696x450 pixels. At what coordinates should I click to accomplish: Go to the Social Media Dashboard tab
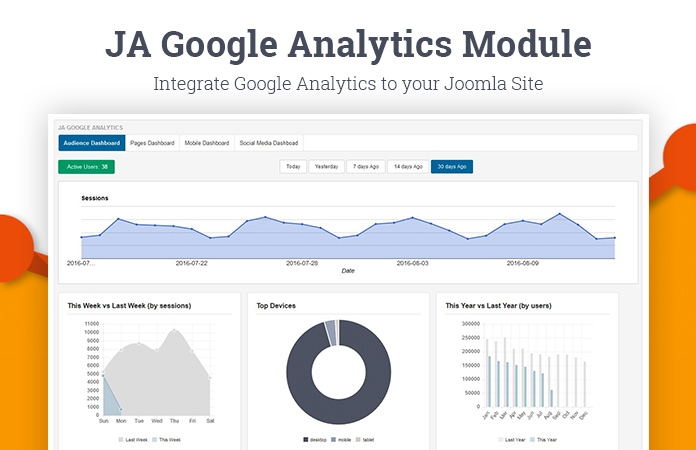[268, 143]
